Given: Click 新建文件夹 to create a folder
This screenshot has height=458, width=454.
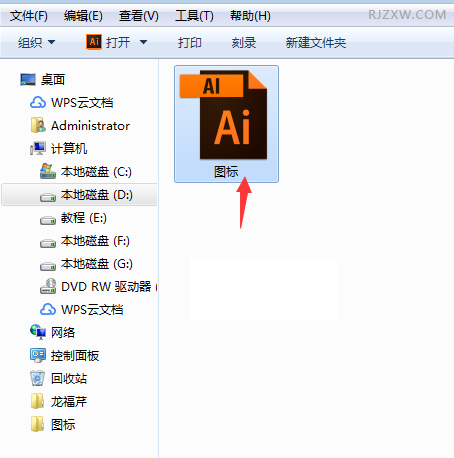Looking at the screenshot, I should [x=316, y=43].
